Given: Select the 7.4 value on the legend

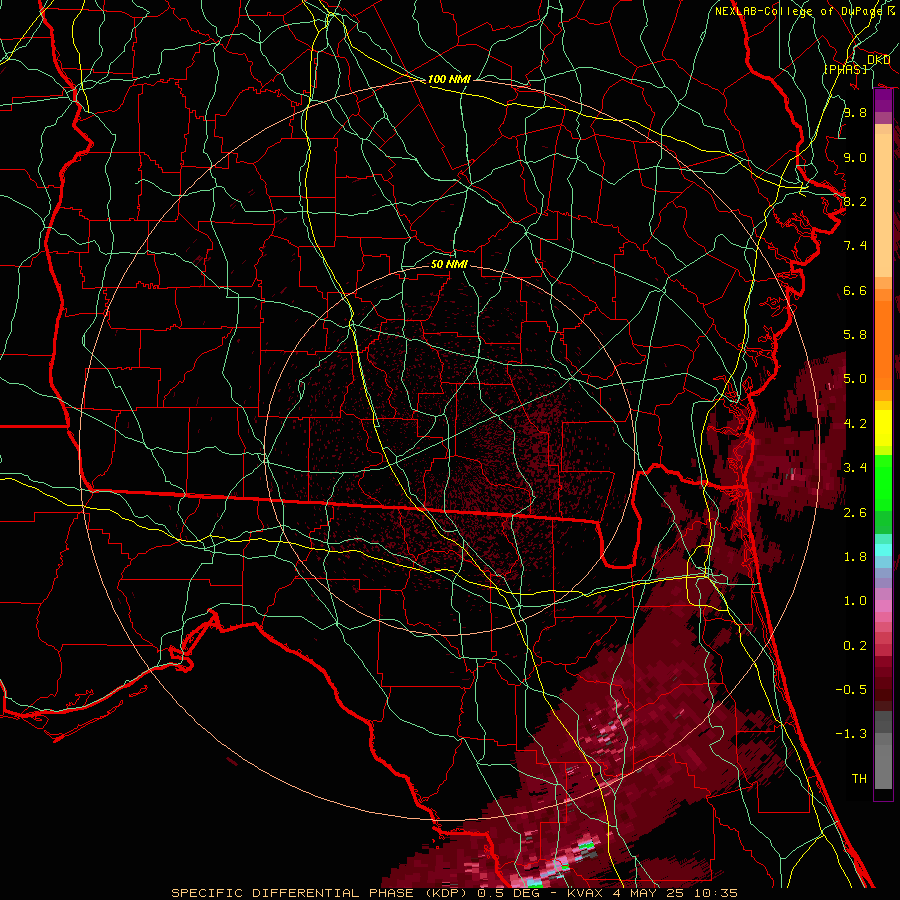Looking at the screenshot, I should (x=855, y=246).
